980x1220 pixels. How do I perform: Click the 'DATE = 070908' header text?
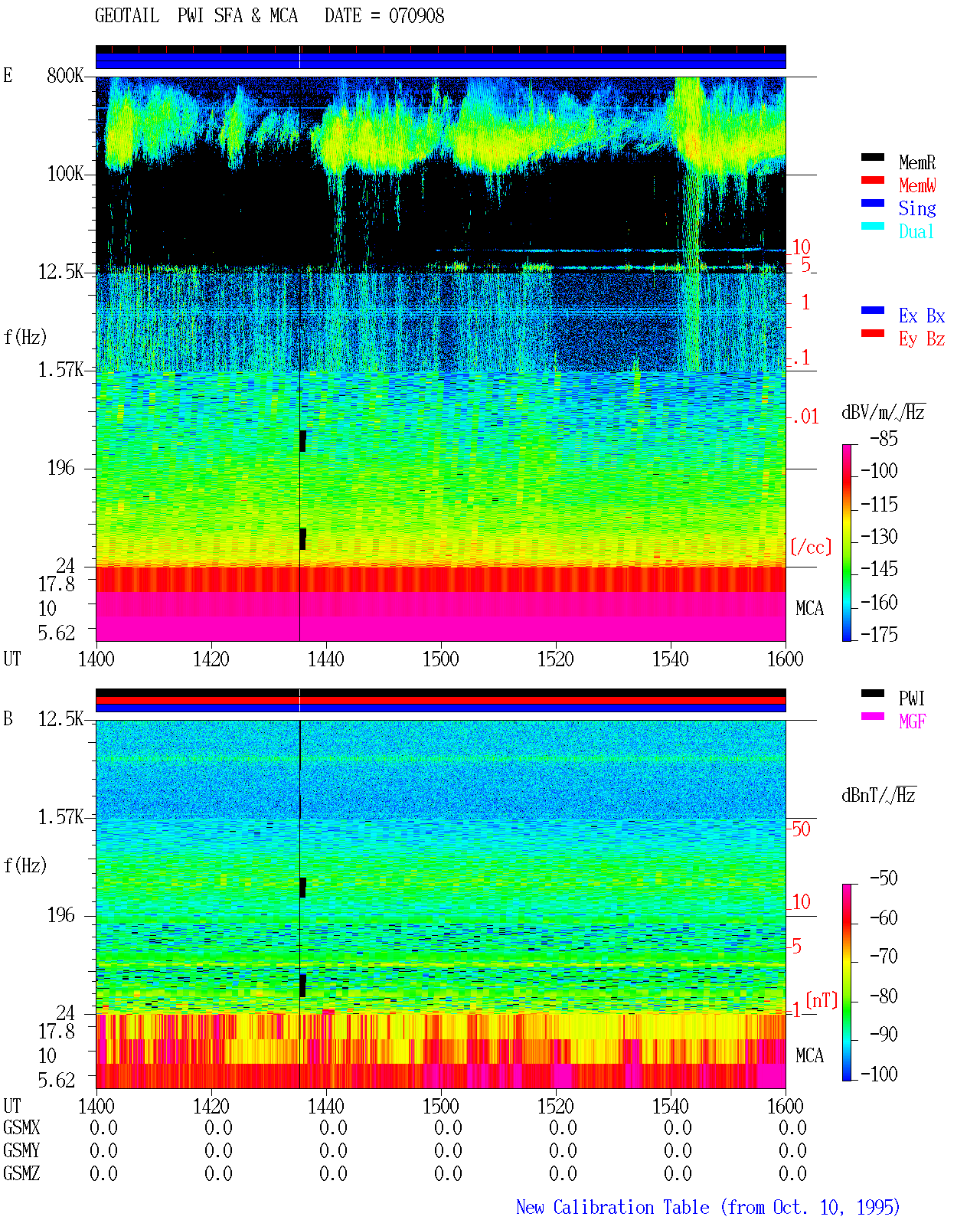384,16
